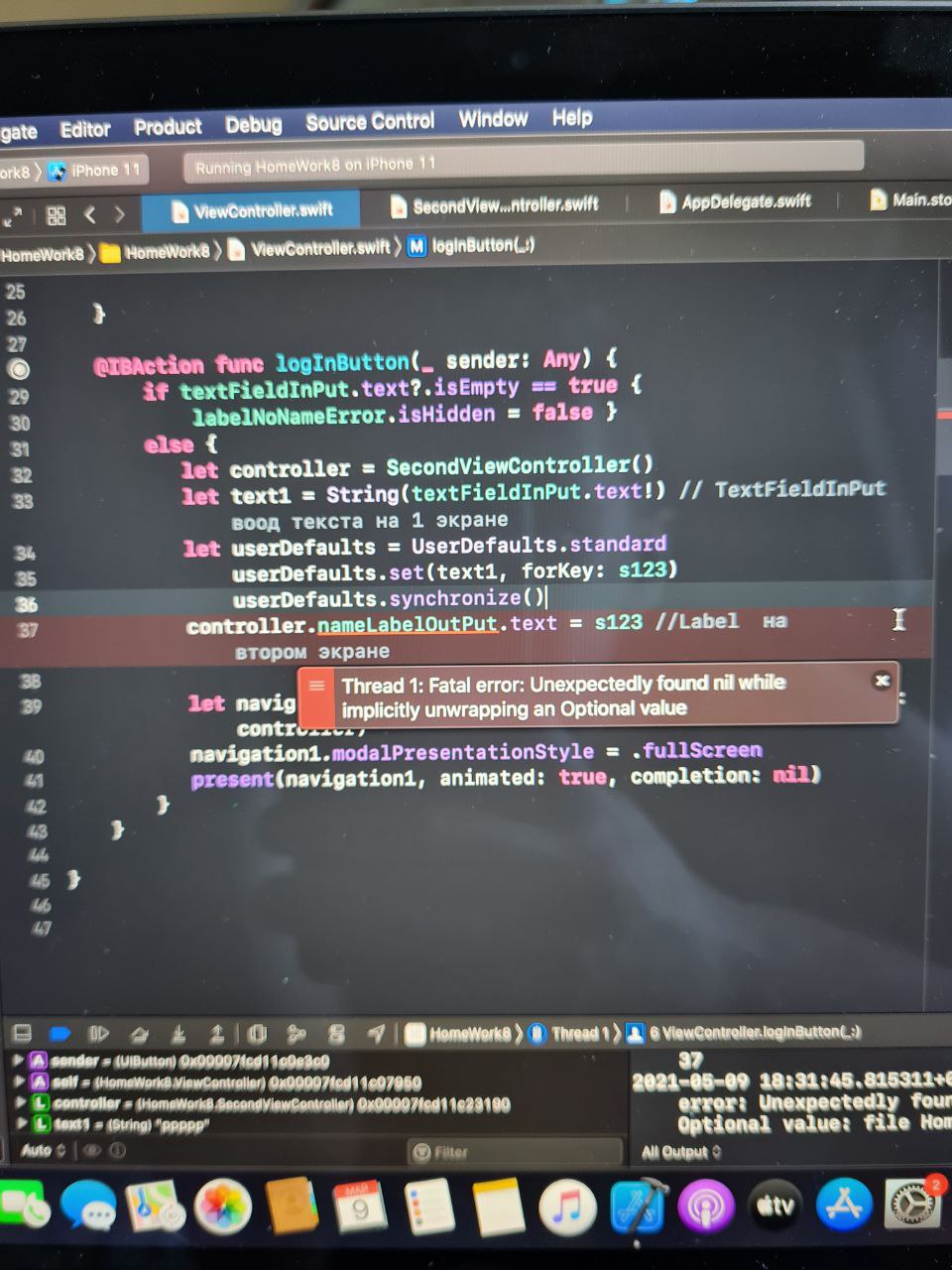
Task: Hide the debug area
Action: tap(22, 1034)
